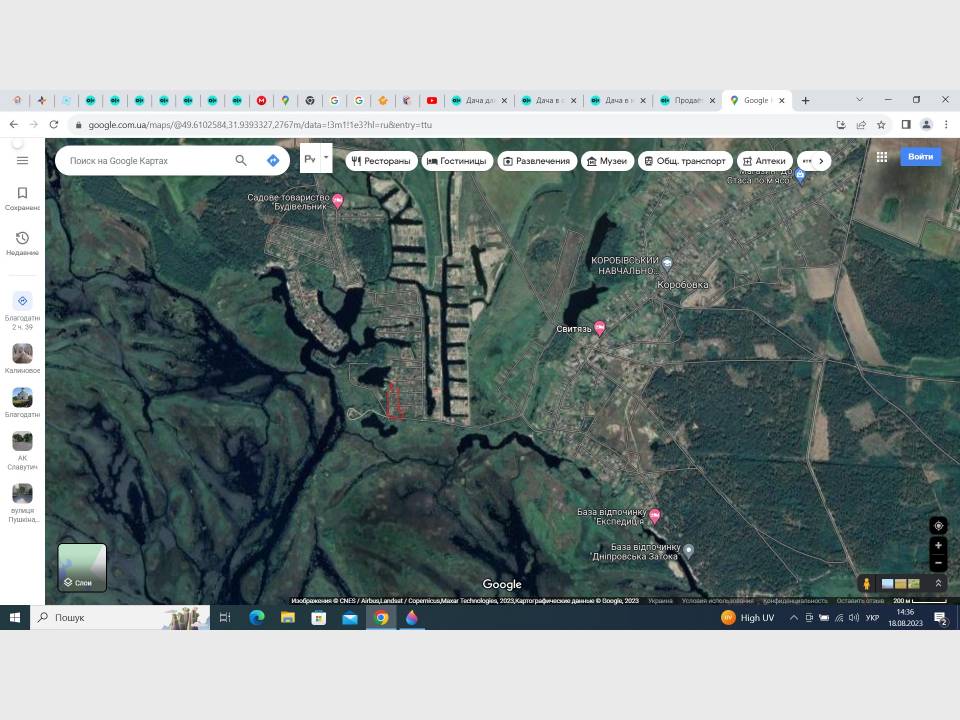Filter by Гостиницы chip

tap(457, 161)
